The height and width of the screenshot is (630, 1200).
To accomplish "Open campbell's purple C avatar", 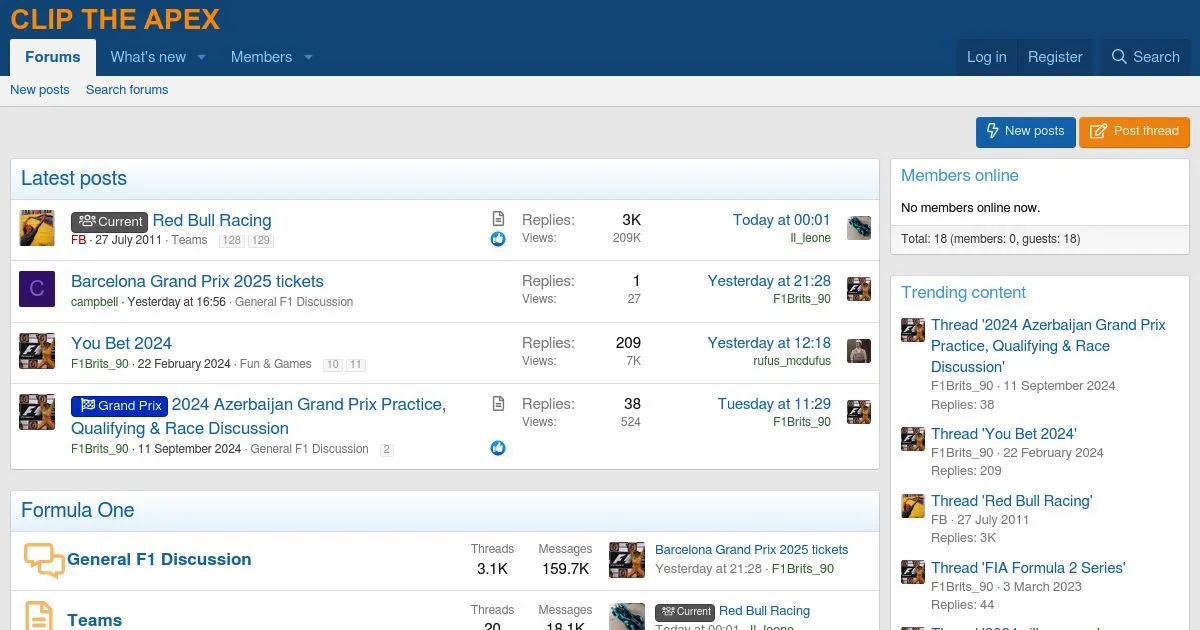I will (x=37, y=289).
